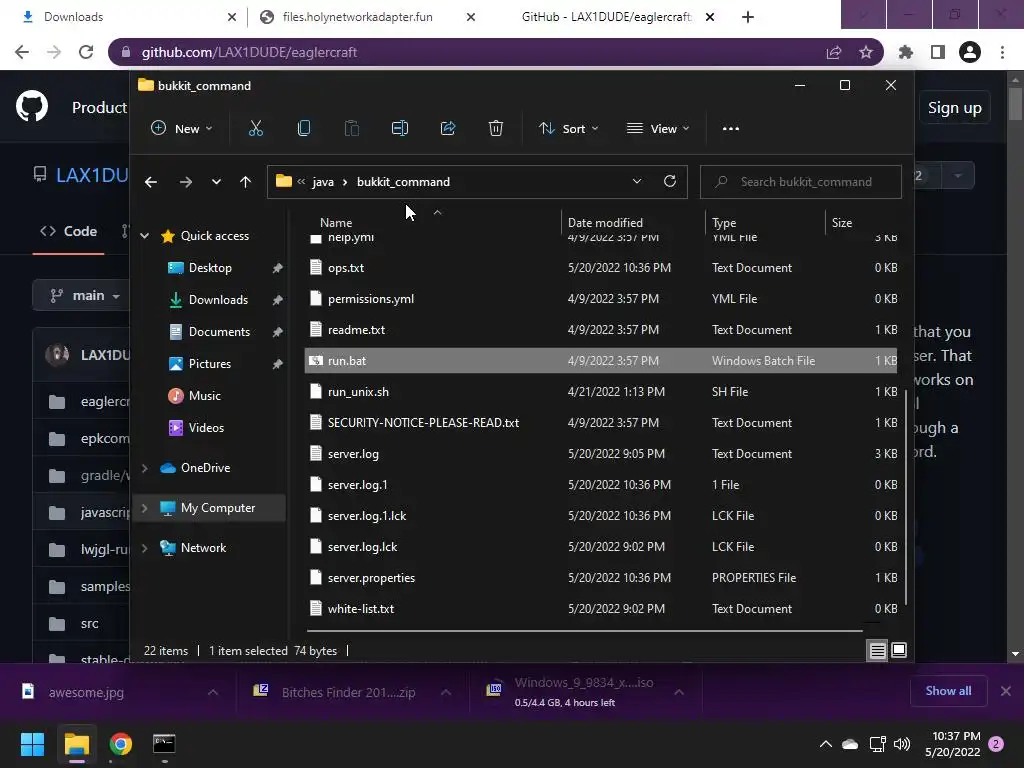Select the ops.txt file
The width and height of the screenshot is (1024, 768).
click(x=600, y=268)
